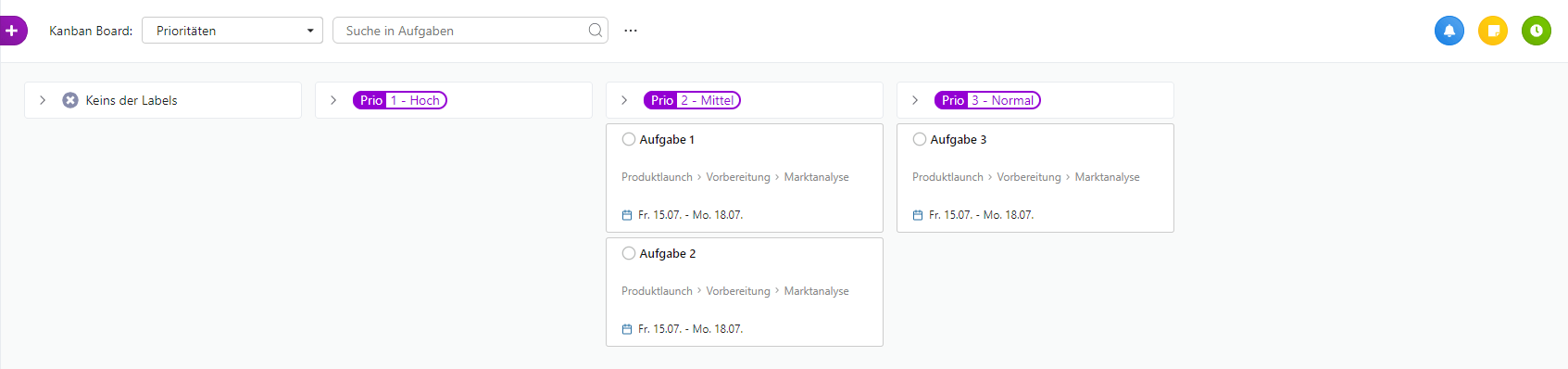Image resolution: width=1568 pixels, height=369 pixels.
Task: Click the calendar icon on Aufgabe 3
Action: pyautogui.click(x=918, y=215)
